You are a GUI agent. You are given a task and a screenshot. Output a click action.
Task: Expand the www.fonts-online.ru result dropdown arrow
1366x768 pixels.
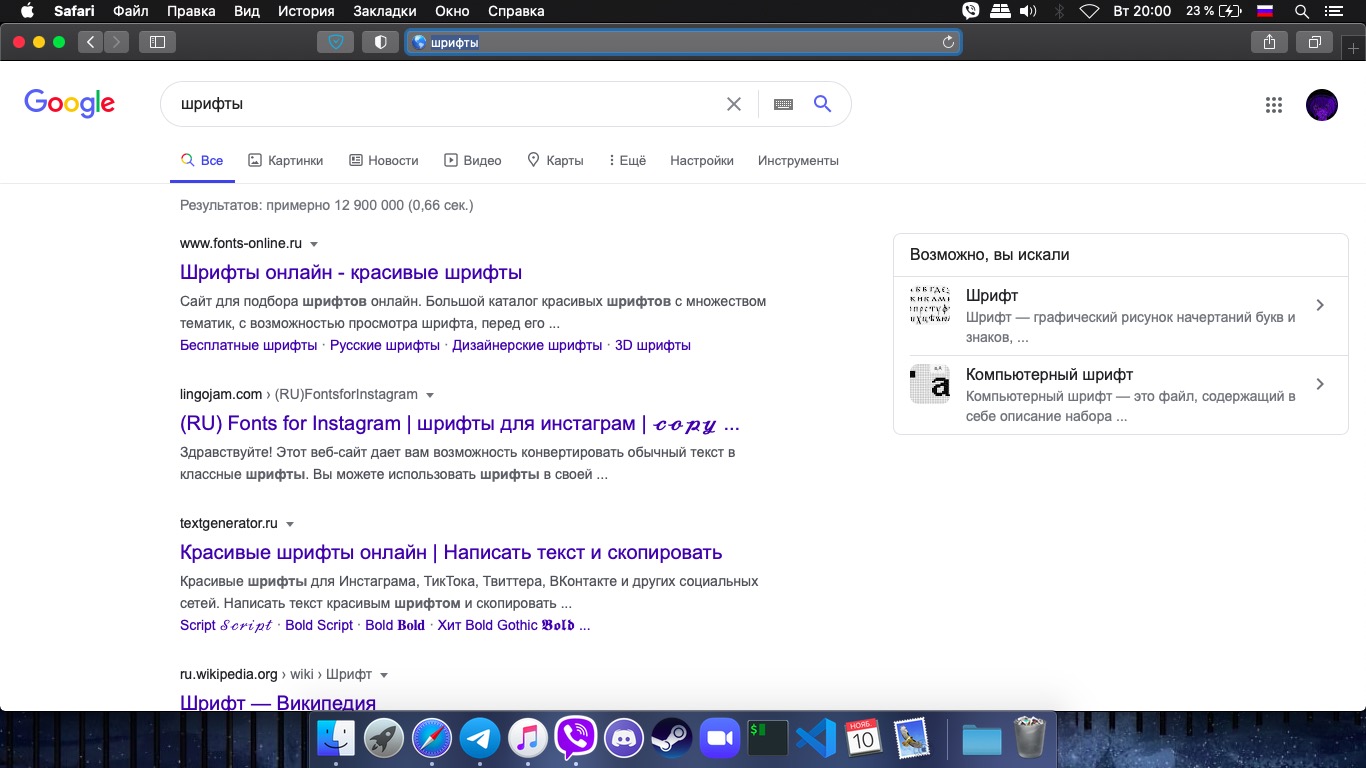click(x=314, y=244)
